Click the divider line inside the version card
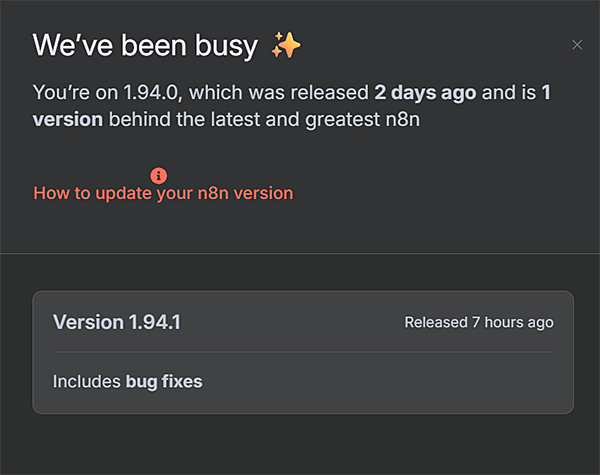 point(303,352)
